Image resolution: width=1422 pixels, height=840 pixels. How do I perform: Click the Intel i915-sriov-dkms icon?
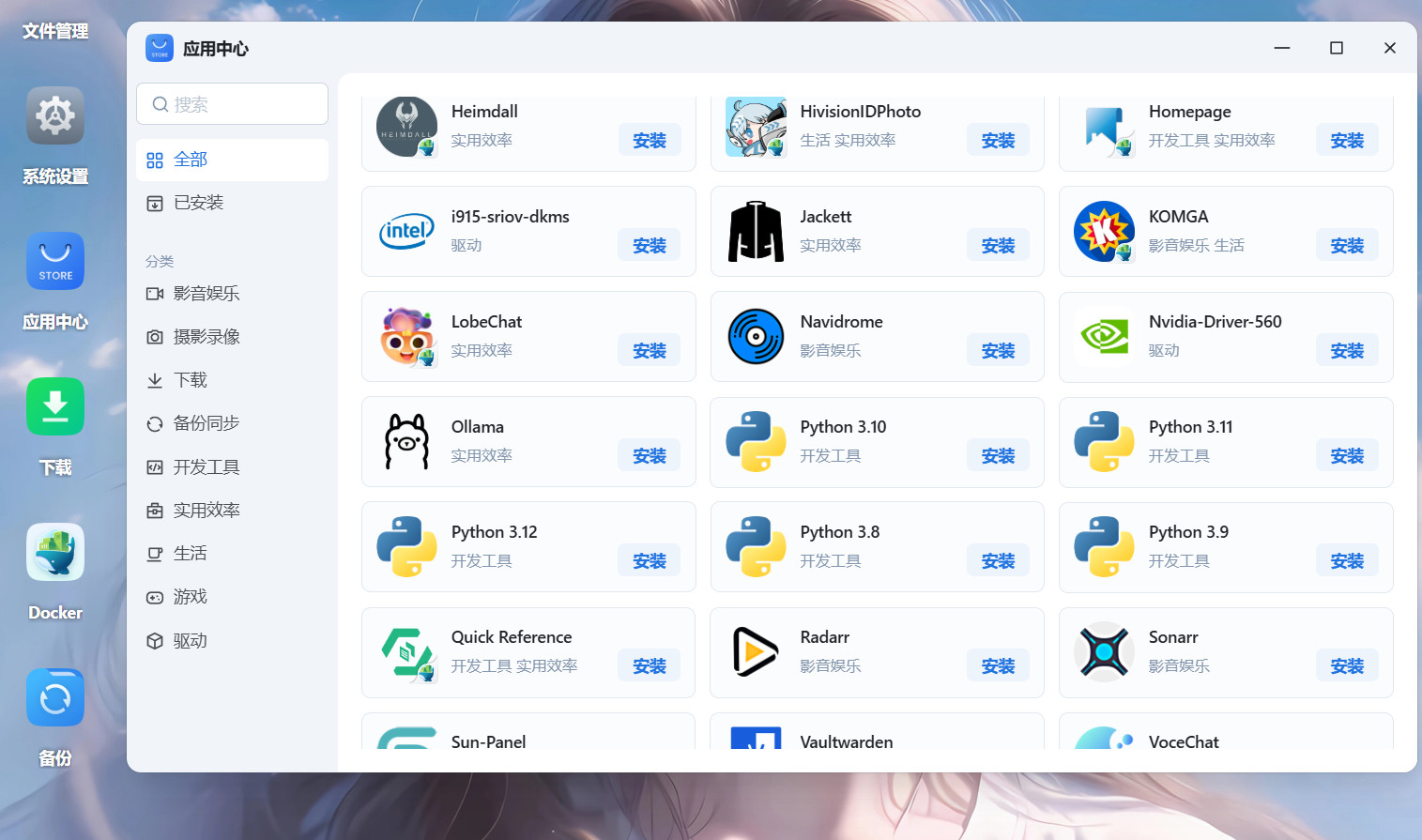(406, 231)
